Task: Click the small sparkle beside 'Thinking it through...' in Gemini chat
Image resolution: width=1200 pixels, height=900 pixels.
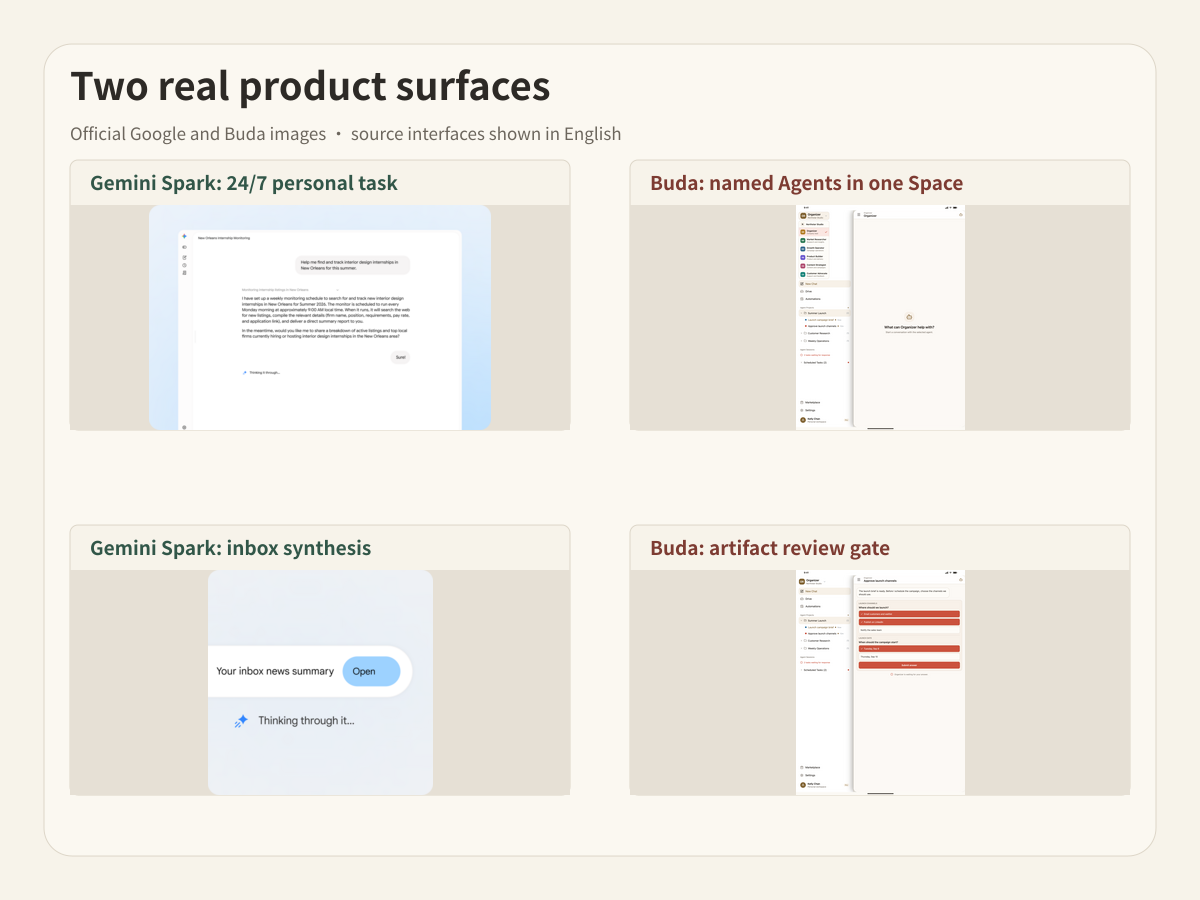Action: (244, 373)
